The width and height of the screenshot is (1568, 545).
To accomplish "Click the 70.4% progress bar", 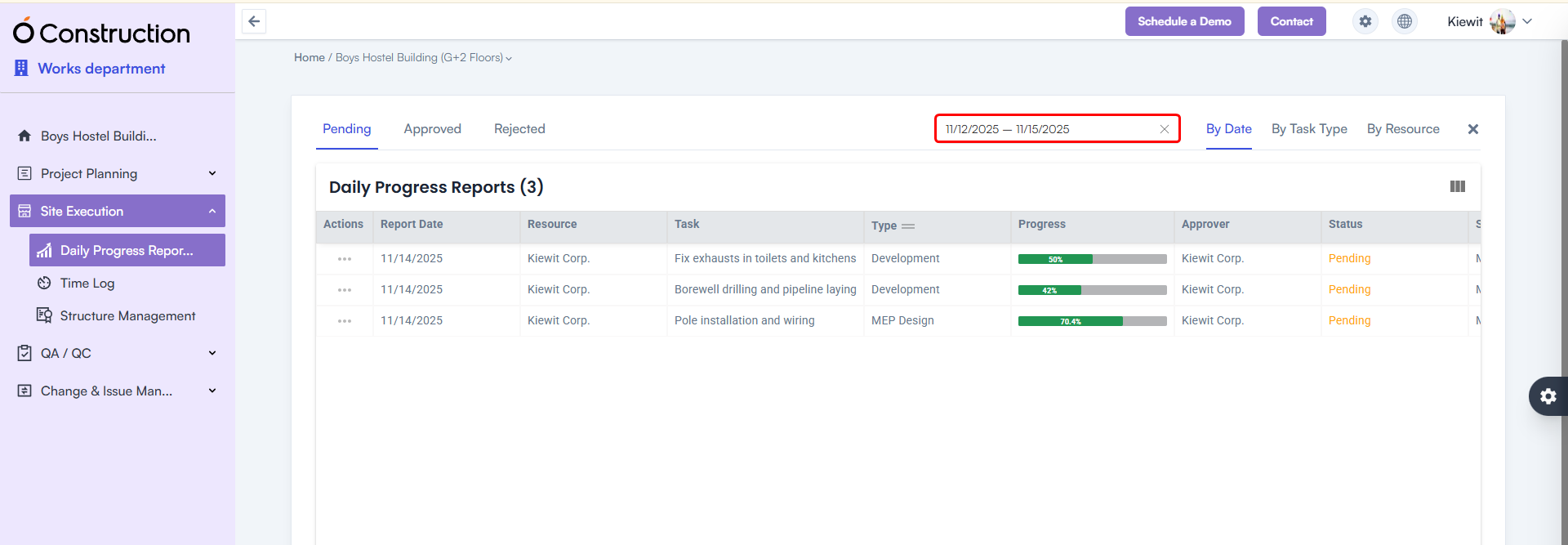I will (1093, 321).
